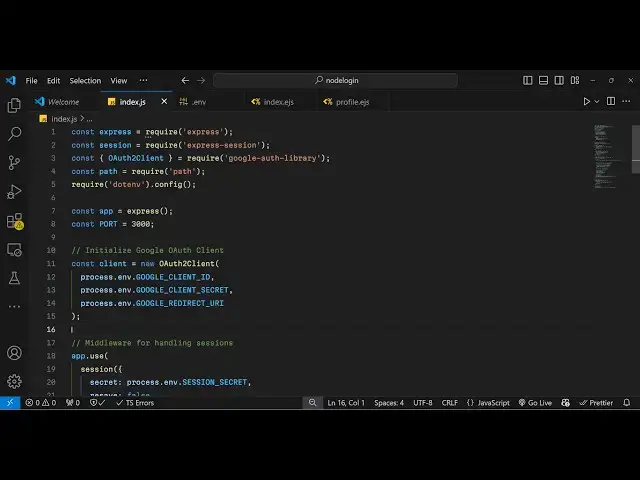Click GOOGLE_CLIENT_SECRET on line 13

click(182, 290)
